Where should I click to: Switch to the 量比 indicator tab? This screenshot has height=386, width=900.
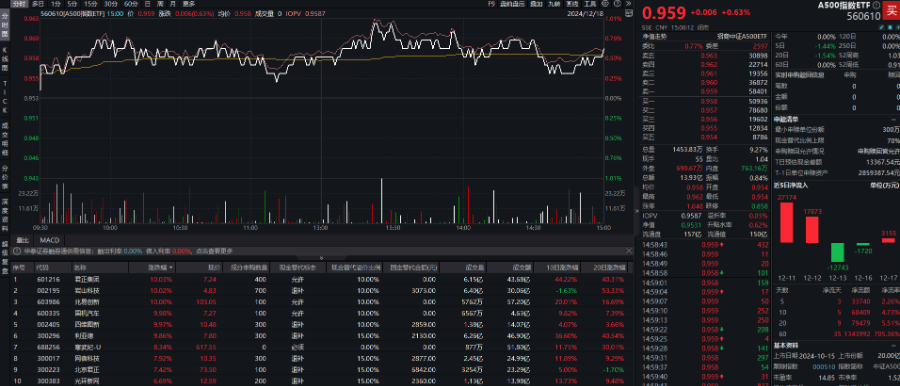(22, 240)
